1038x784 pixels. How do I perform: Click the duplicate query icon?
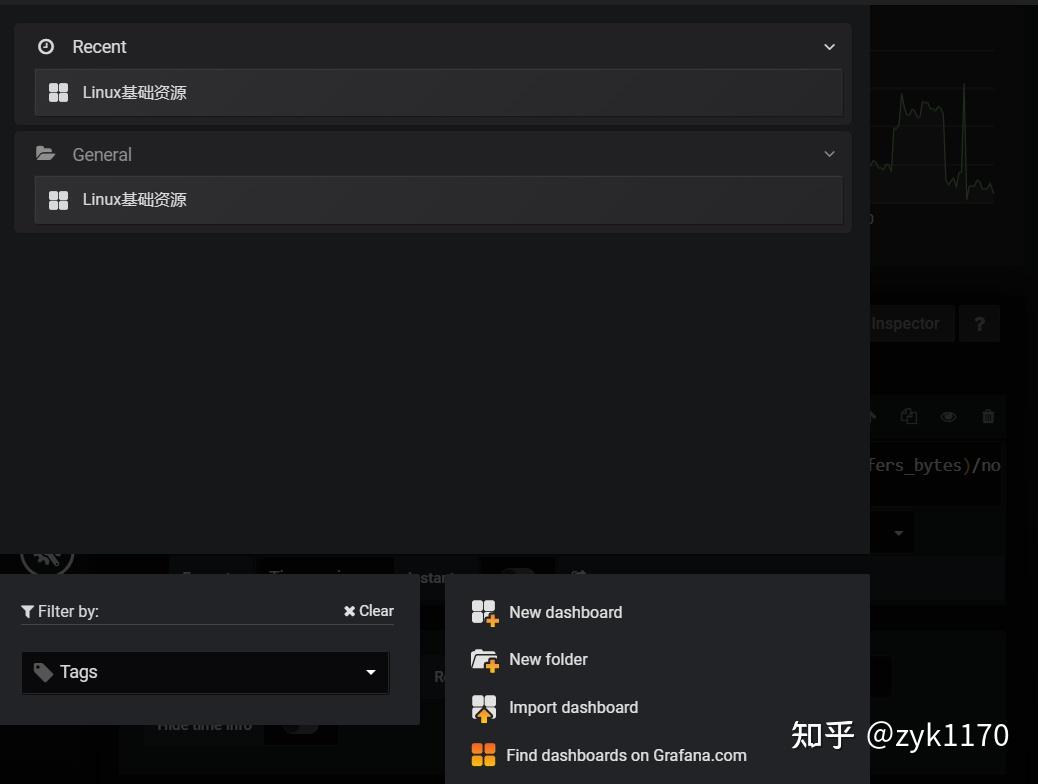(x=908, y=416)
